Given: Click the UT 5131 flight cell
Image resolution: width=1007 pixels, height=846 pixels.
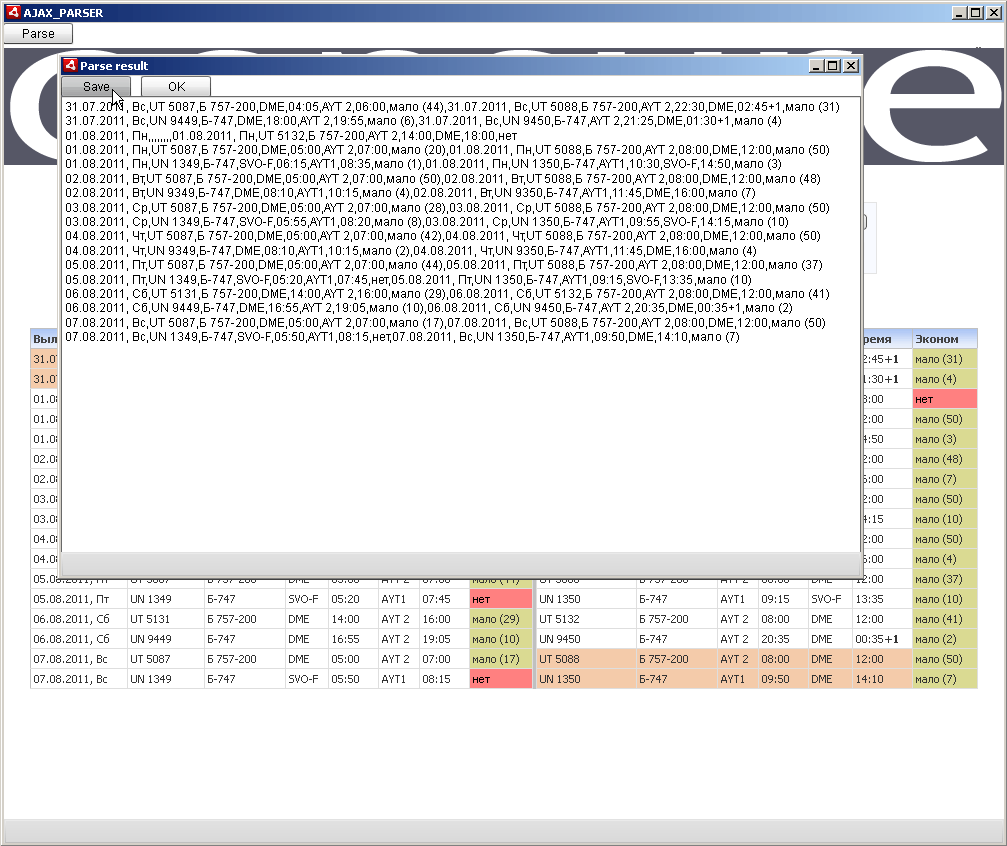Looking at the screenshot, I should [166, 619].
